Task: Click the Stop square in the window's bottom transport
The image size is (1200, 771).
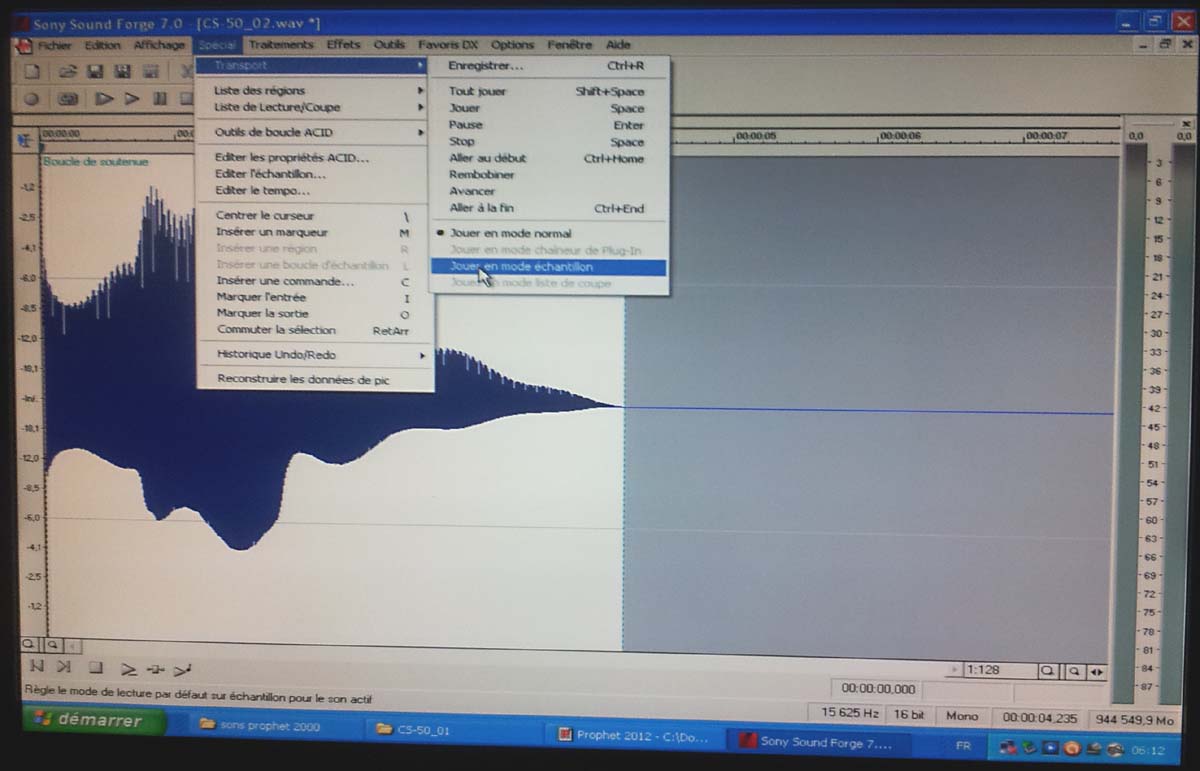Action: click(95, 667)
